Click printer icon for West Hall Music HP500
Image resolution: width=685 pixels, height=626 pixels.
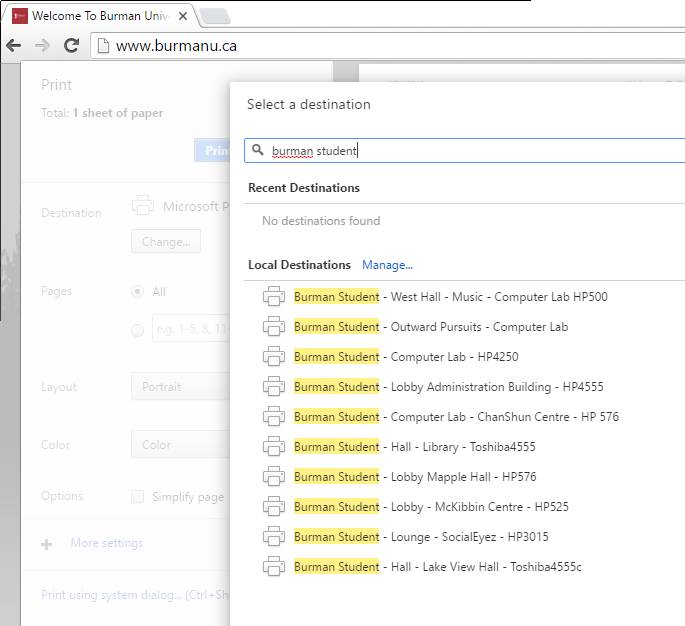point(274,297)
